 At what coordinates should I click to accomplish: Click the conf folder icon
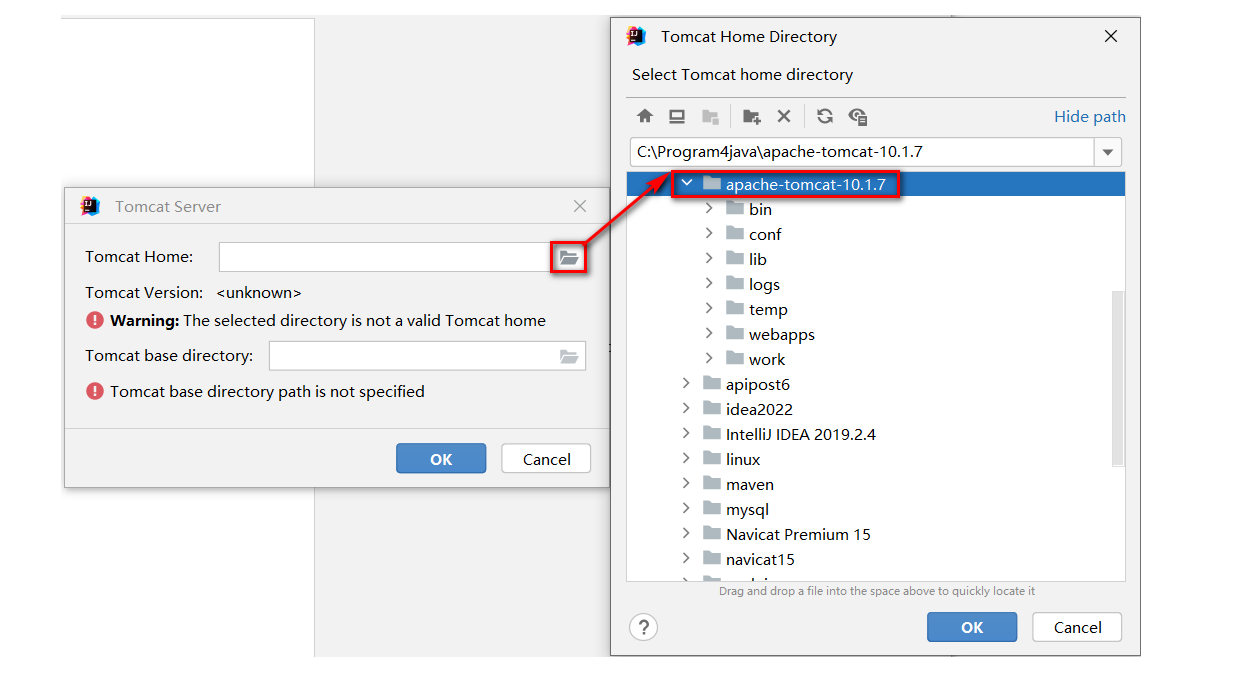tap(735, 234)
